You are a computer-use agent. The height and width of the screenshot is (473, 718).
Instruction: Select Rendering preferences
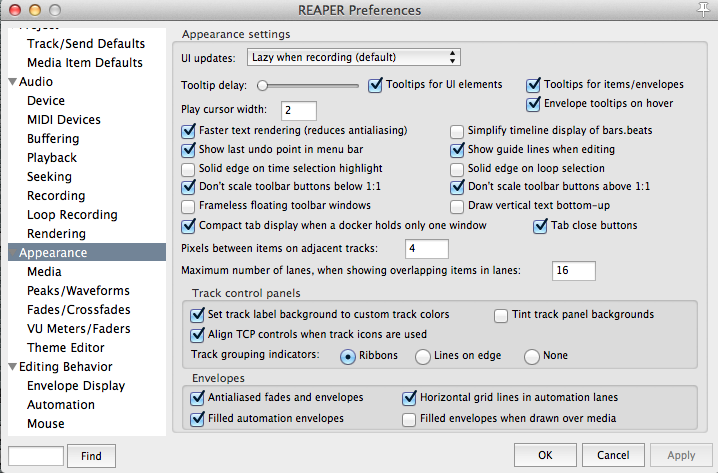click(56, 234)
